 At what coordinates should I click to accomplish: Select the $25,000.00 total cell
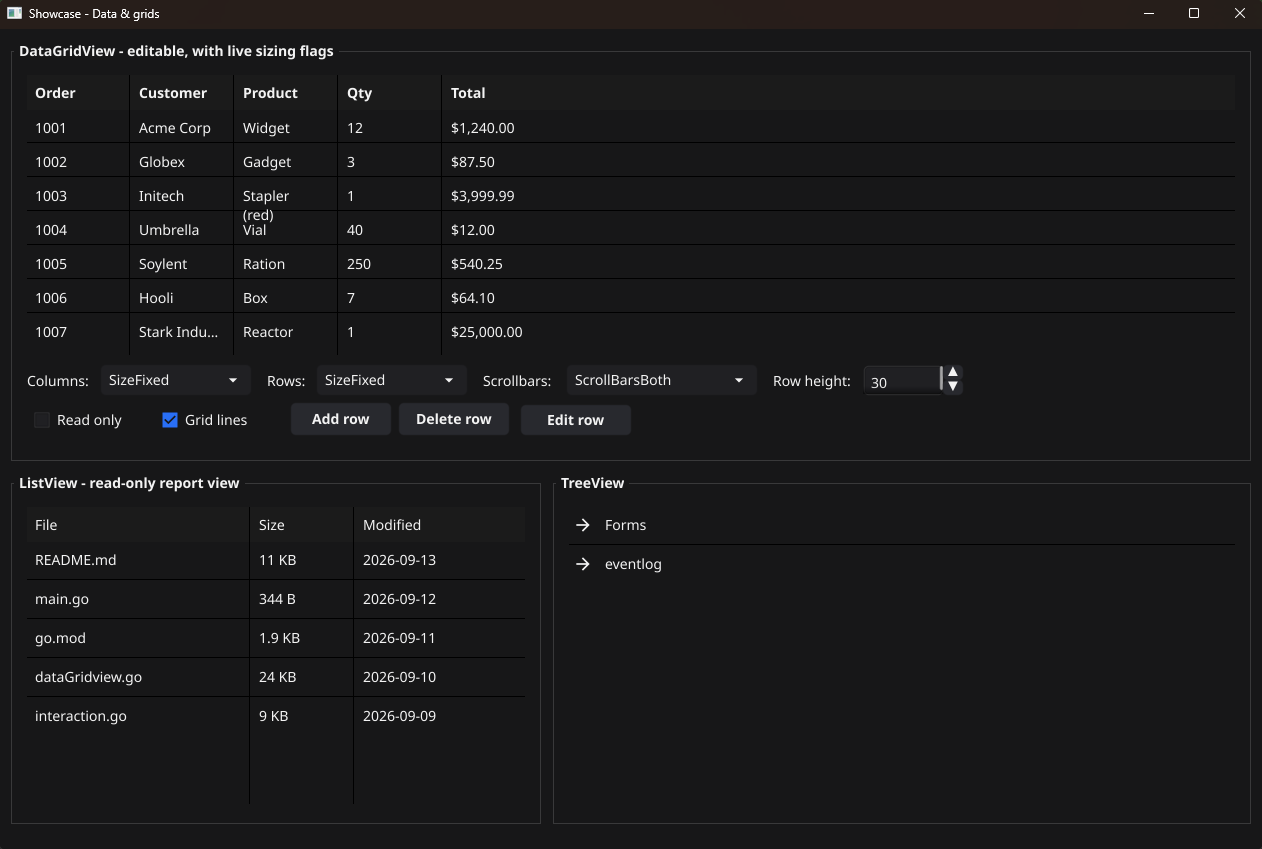[838, 332]
